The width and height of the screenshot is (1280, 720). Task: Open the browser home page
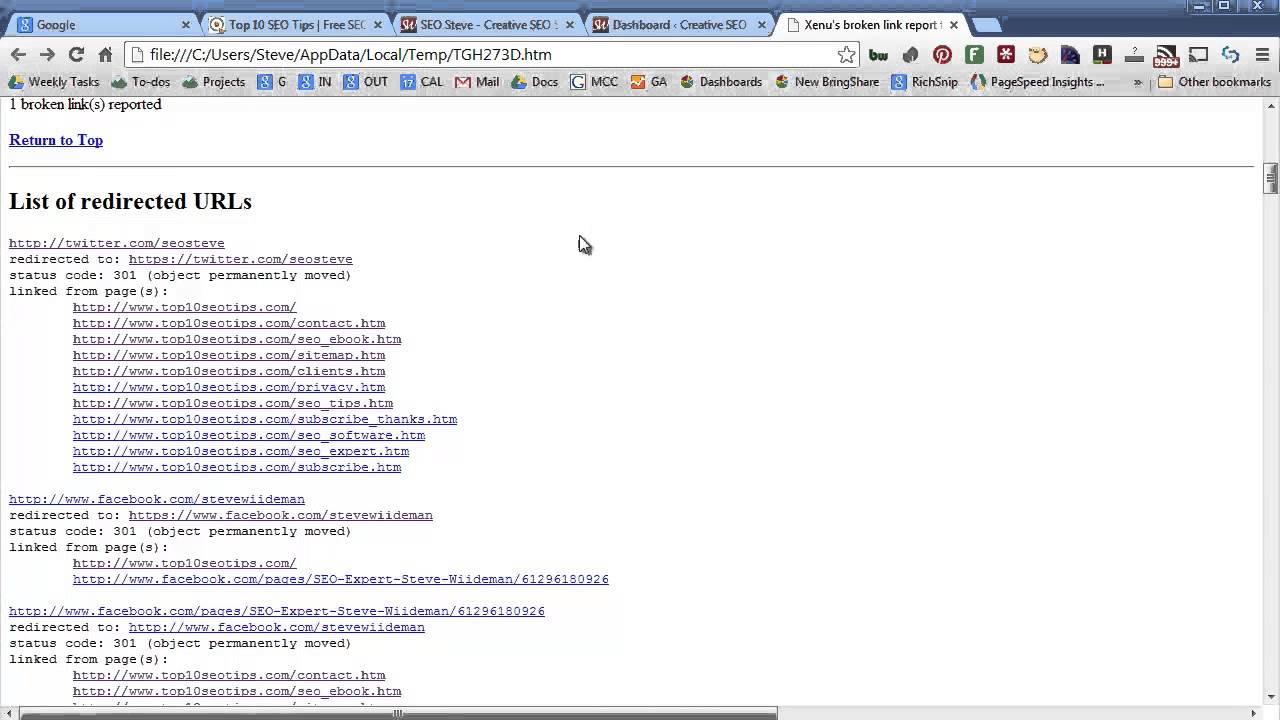[x=105, y=55]
